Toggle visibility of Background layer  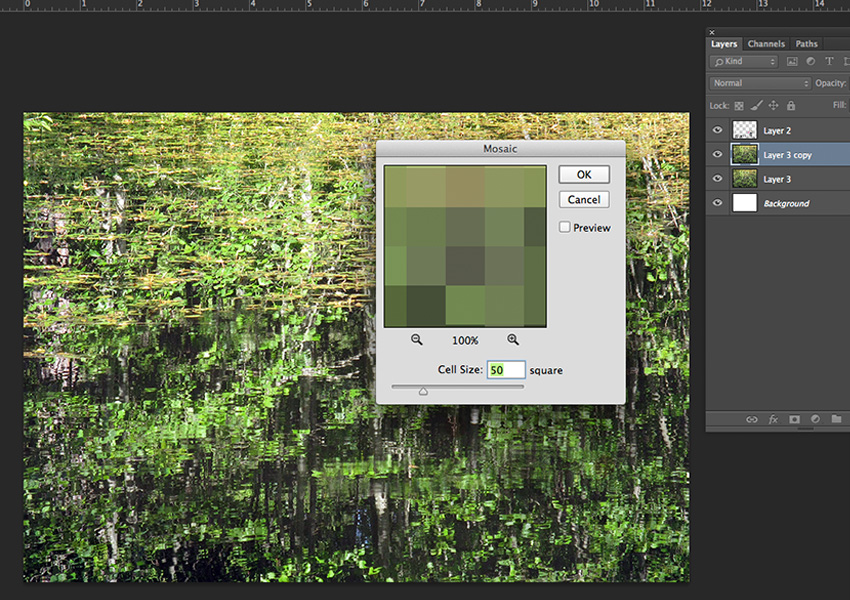point(717,203)
